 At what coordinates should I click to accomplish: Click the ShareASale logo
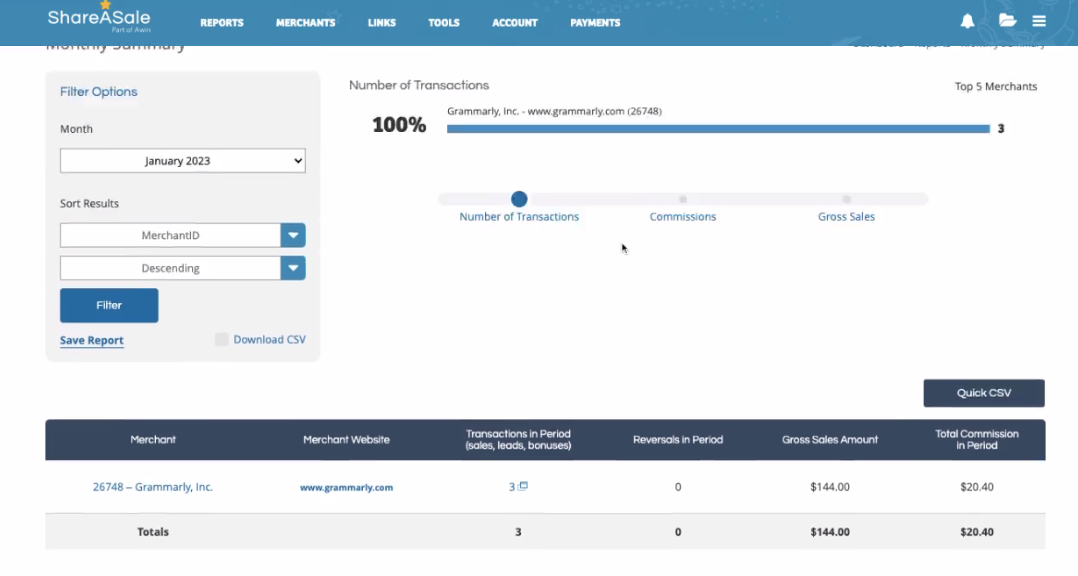[x=99, y=19]
